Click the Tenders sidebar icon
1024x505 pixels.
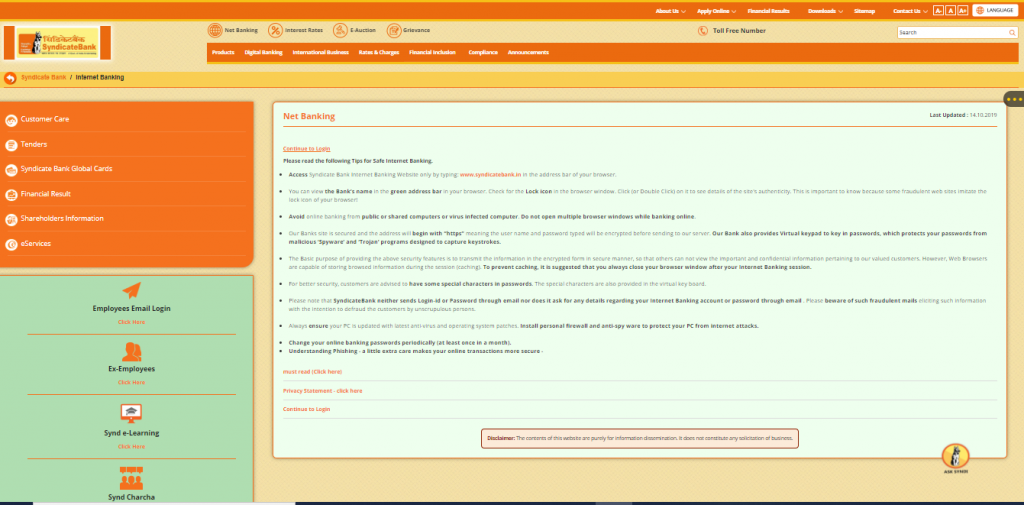pyautogui.click(x=11, y=145)
